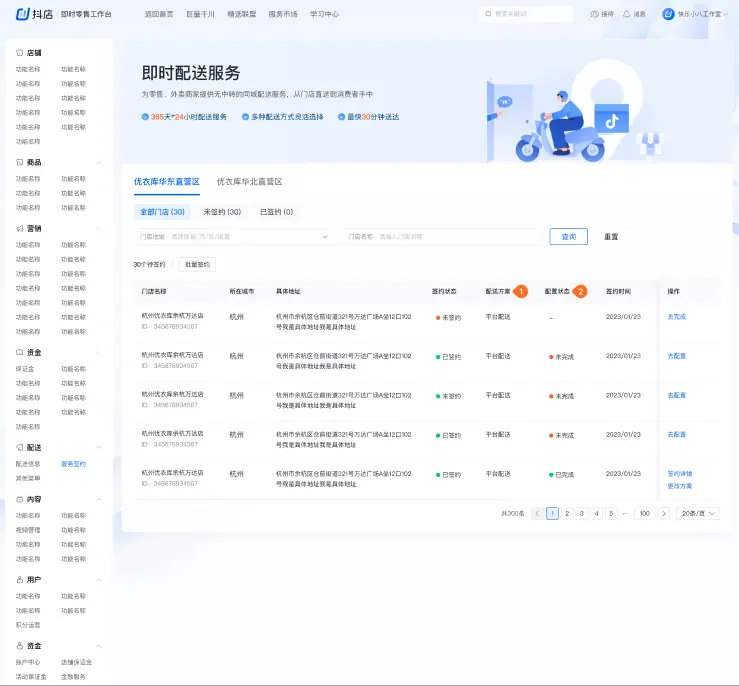Open the 20条/页 page size dropdown
The height and width of the screenshot is (686, 739).
[x=698, y=514]
